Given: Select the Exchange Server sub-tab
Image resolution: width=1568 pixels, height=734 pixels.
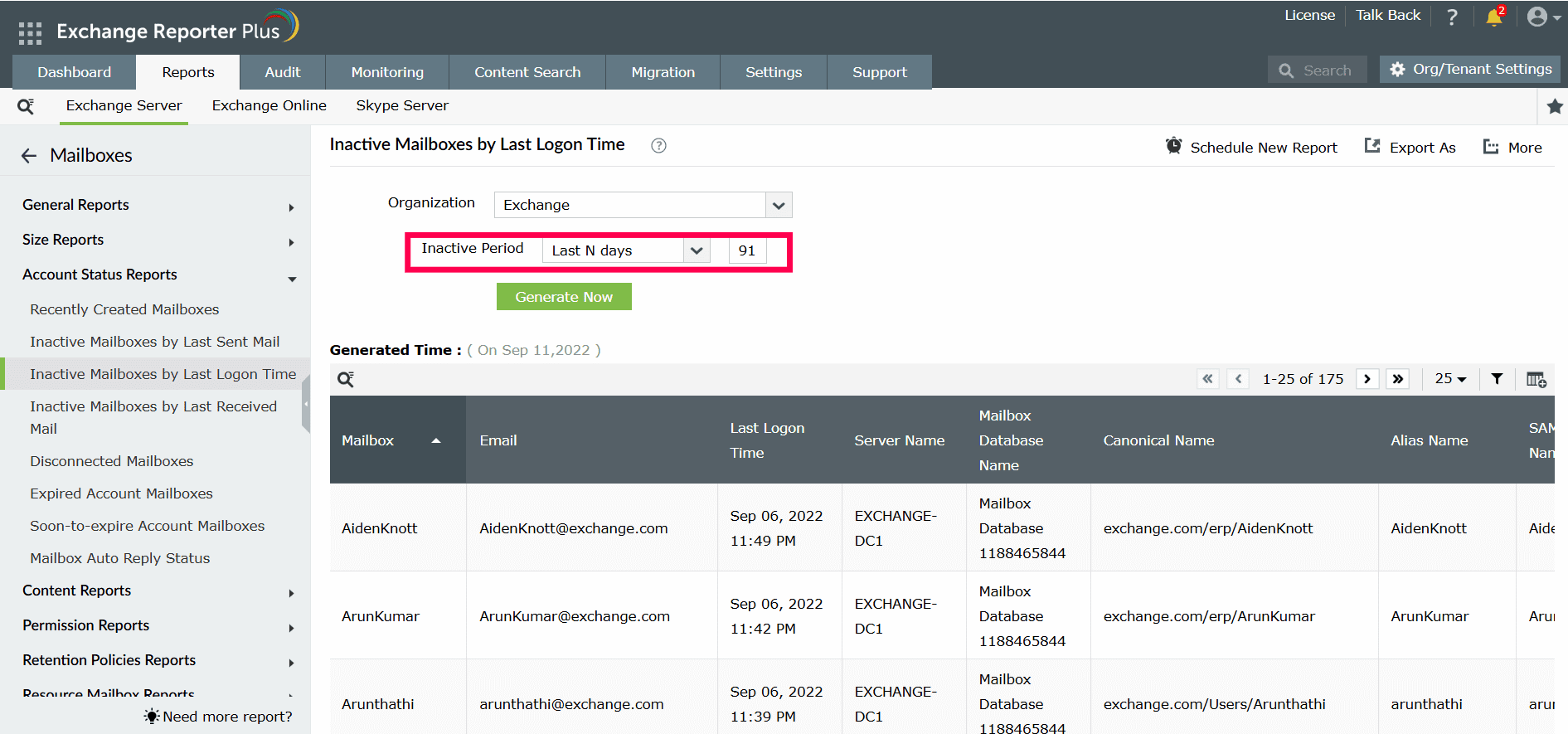Looking at the screenshot, I should (124, 106).
